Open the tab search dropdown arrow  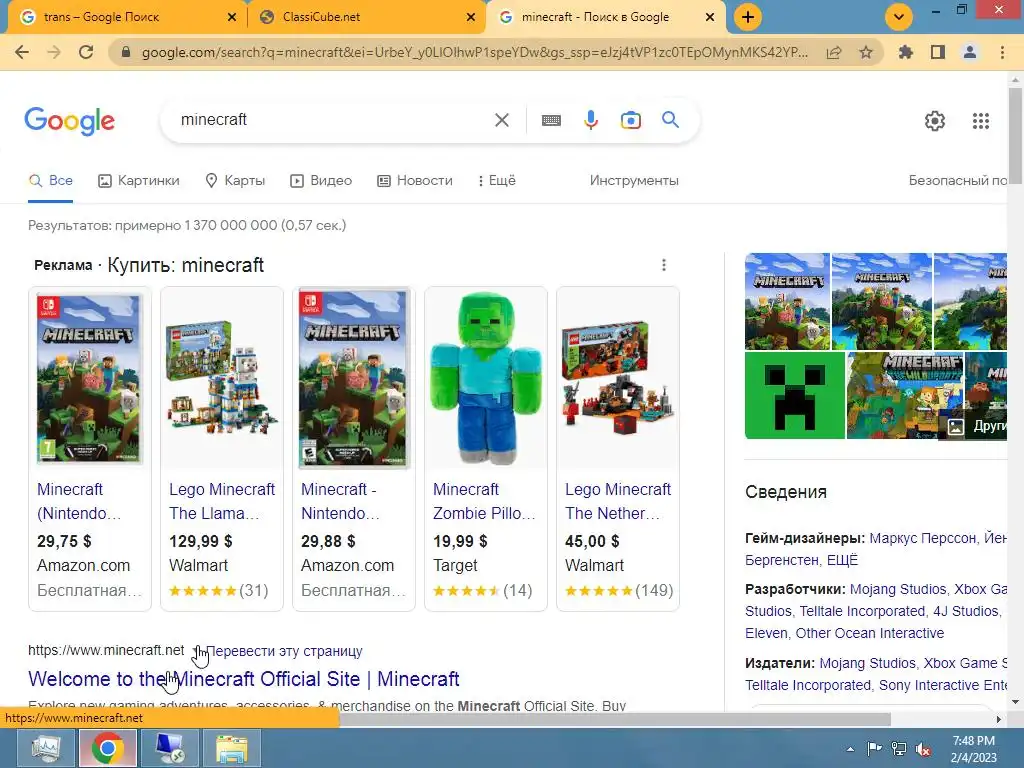(899, 17)
